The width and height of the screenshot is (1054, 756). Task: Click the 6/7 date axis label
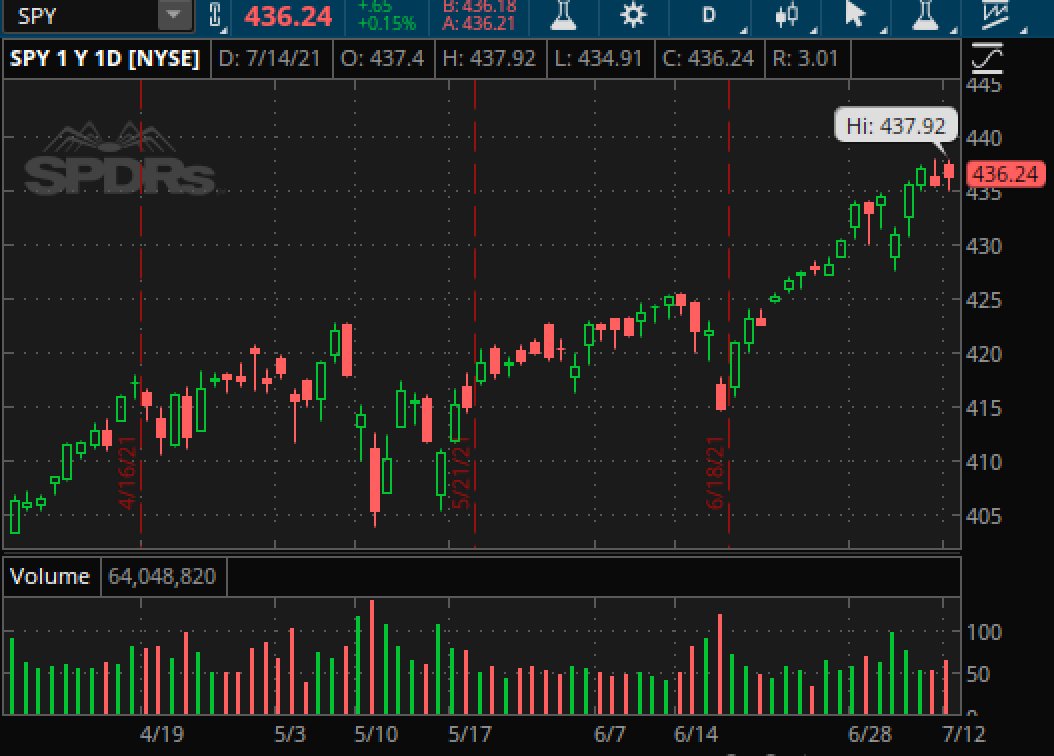(x=610, y=734)
